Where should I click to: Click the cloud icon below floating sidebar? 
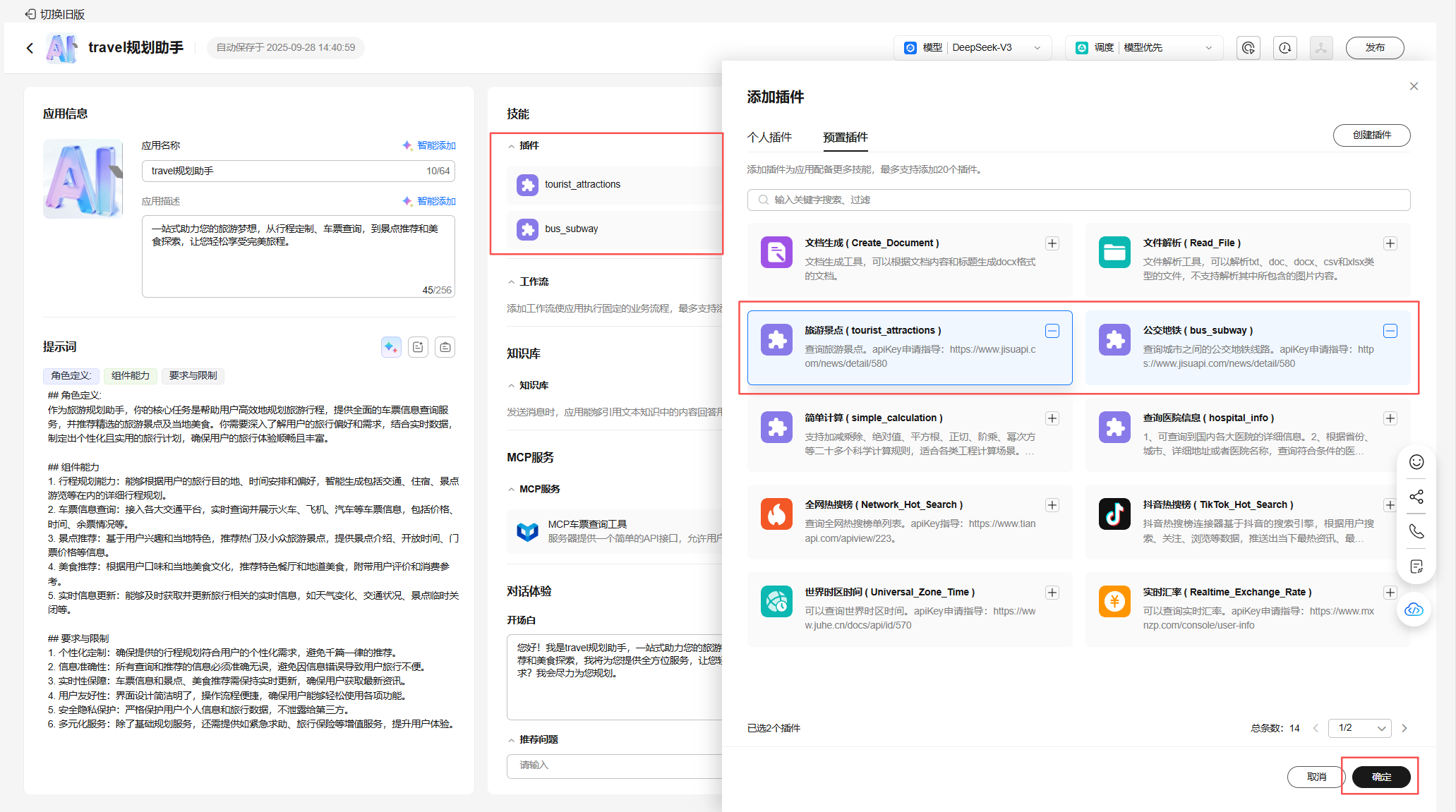click(1414, 610)
